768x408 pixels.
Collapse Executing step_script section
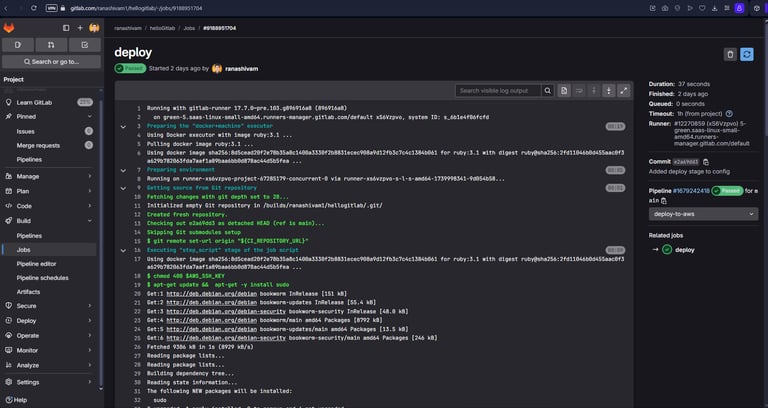click(123, 250)
